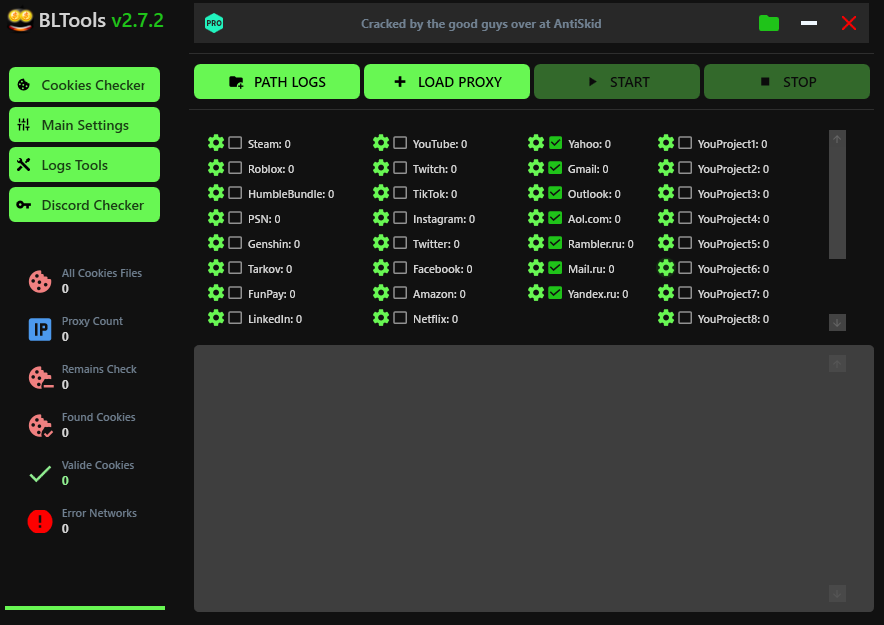Open the Mail.ru settings gear
Image resolution: width=884 pixels, height=625 pixels.
536,268
